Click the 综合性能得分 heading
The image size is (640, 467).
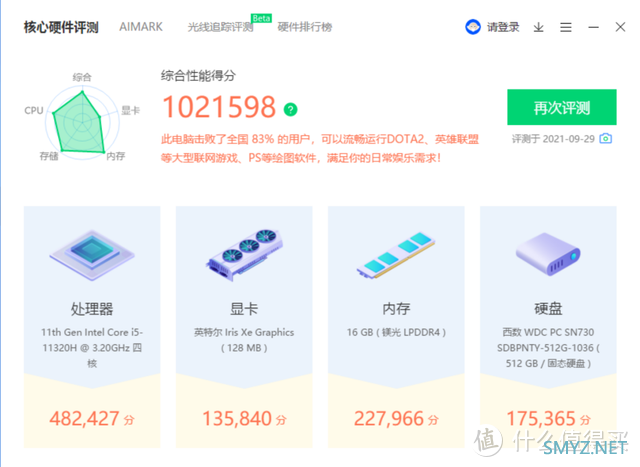pos(198,76)
